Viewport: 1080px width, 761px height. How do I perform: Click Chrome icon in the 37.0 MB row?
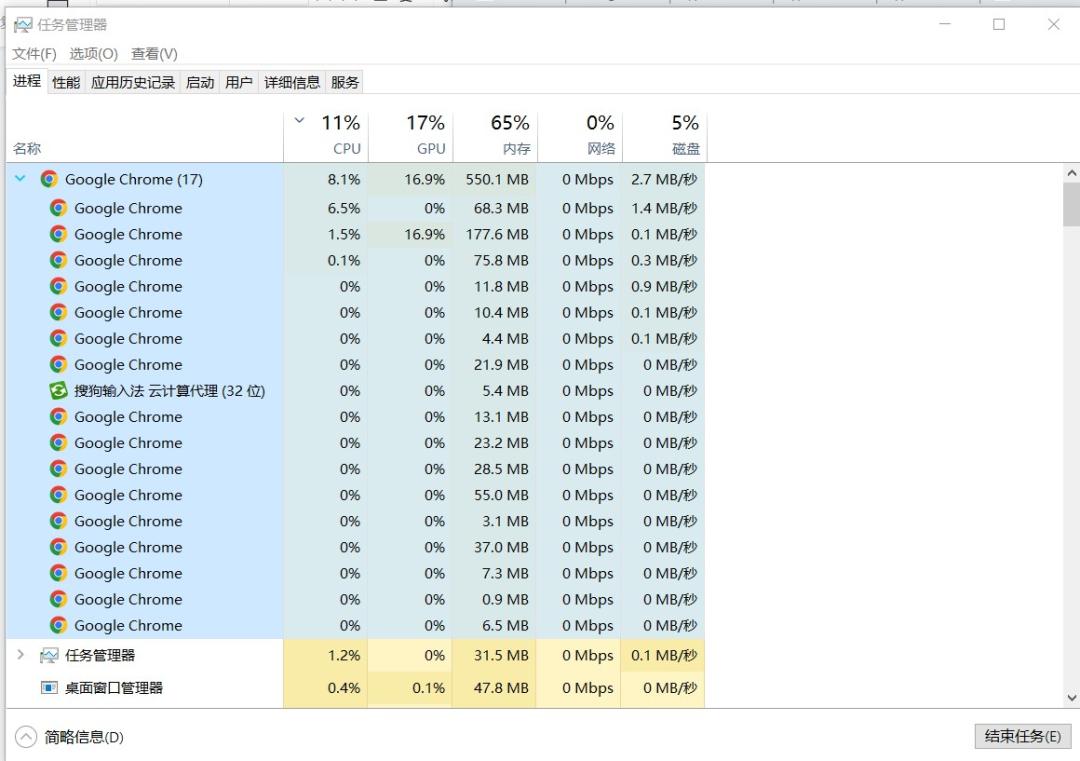(59, 547)
